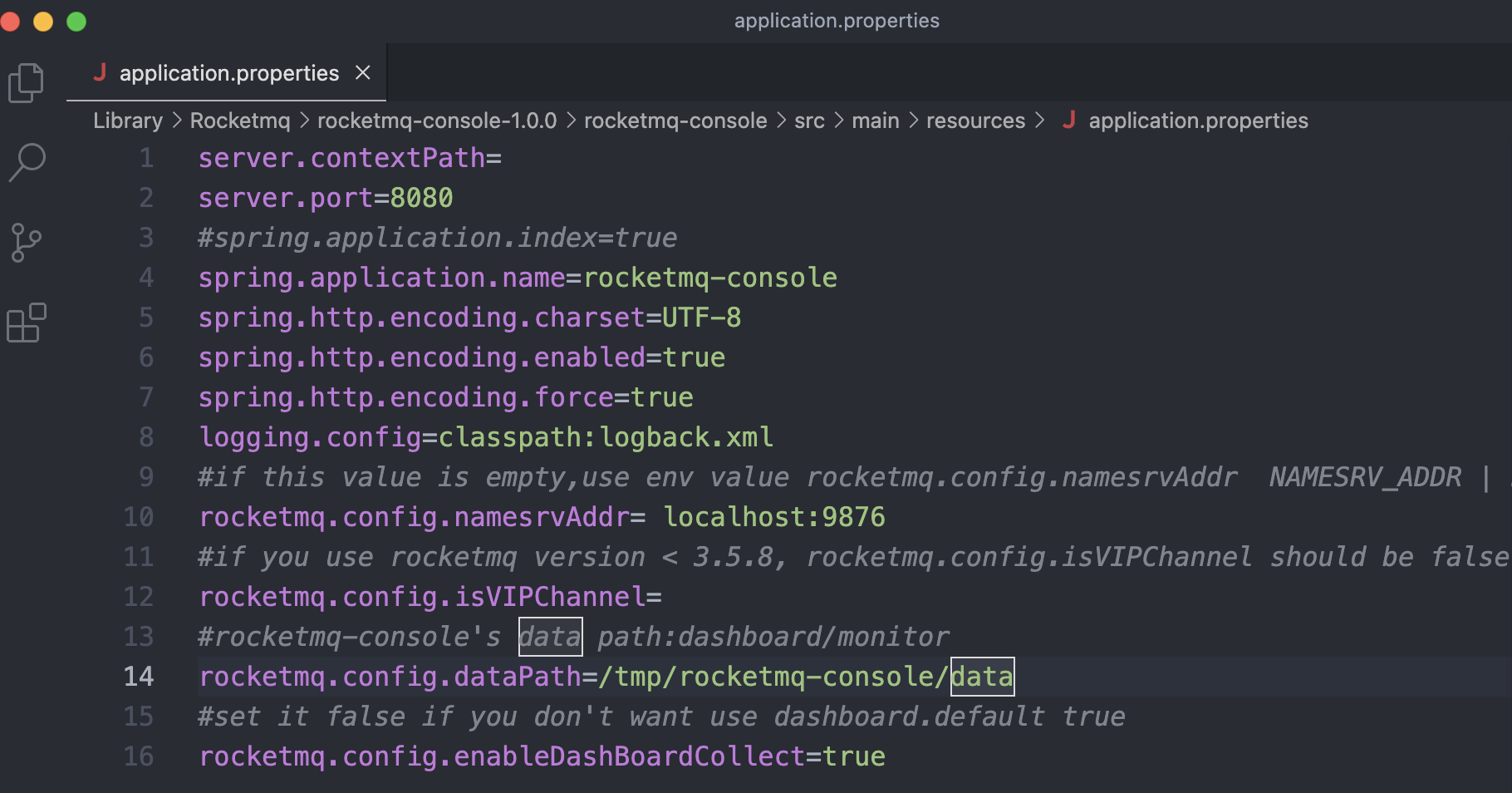Click classpath:logback.xml value
The height and width of the screenshot is (793, 1512).
coord(606,437)
